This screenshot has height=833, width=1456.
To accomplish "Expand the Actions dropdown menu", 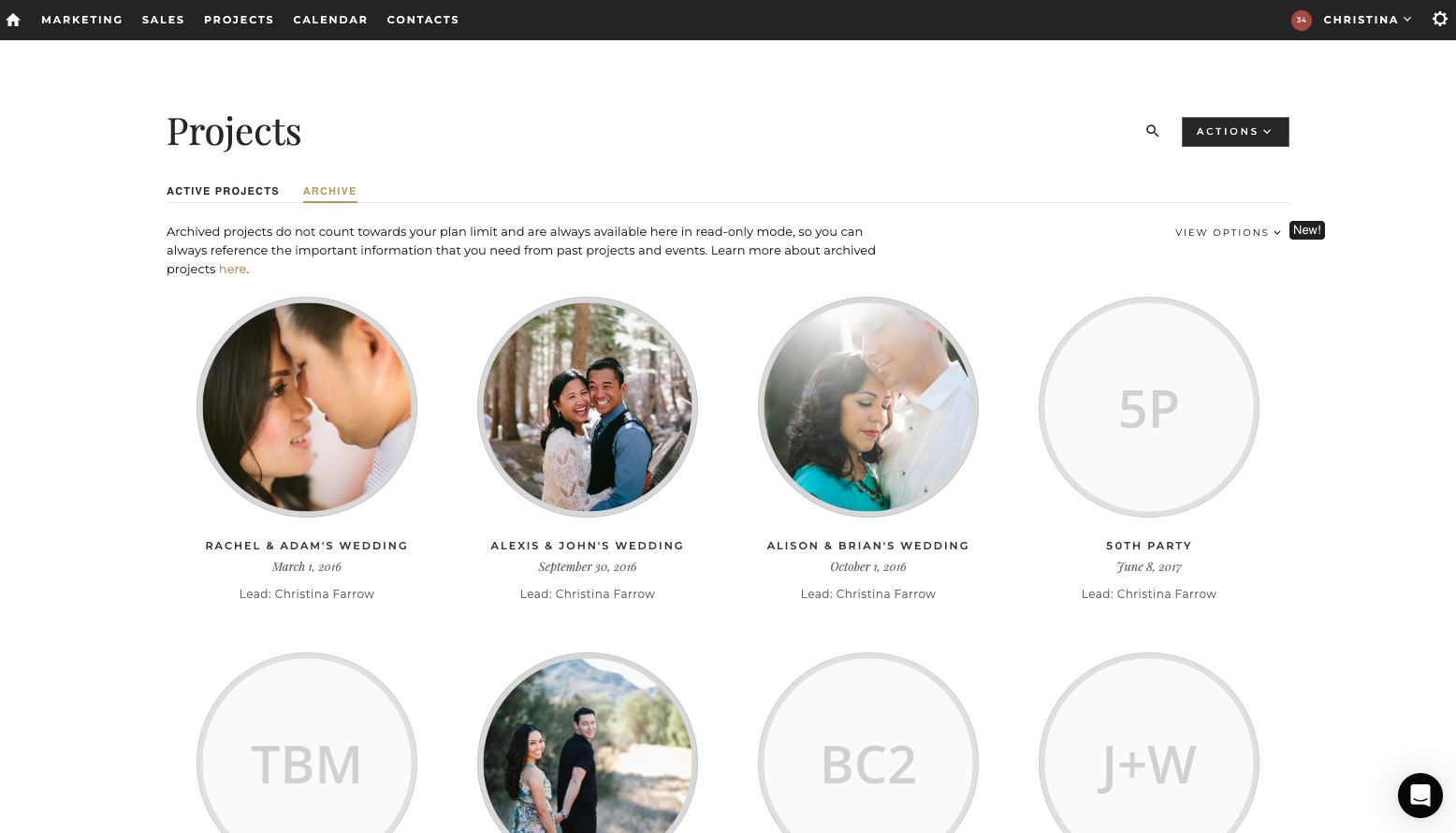I will tap(1234, 131).
